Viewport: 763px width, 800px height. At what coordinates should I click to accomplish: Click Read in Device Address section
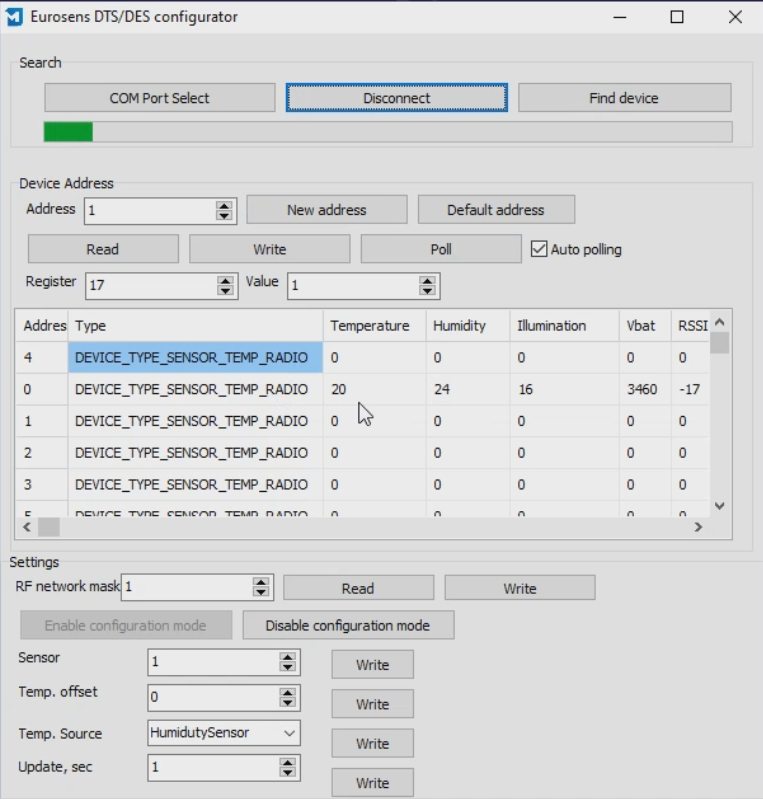tap(103, 249)
